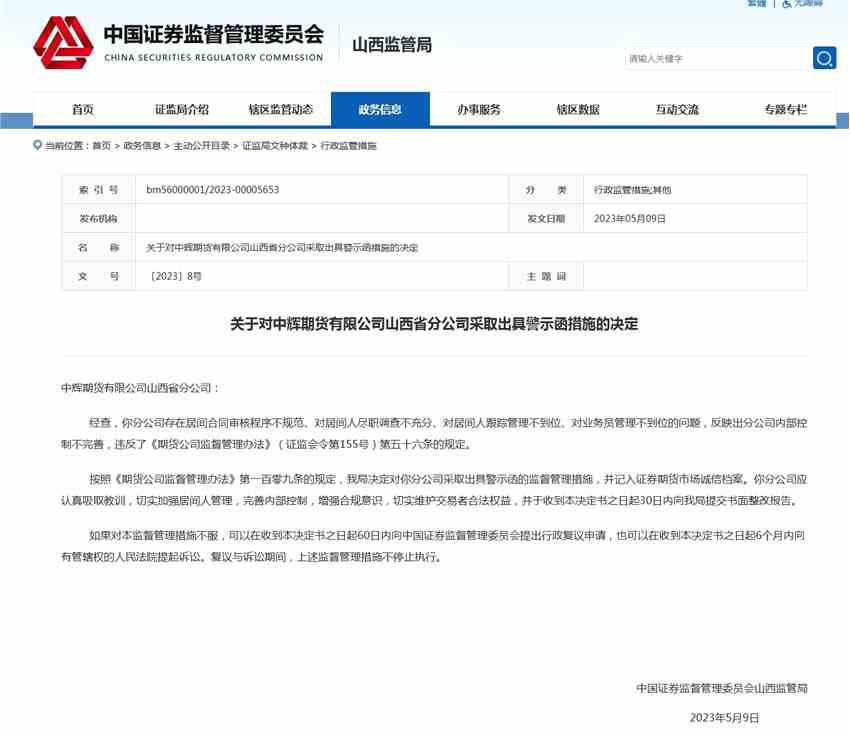Click the bold article headline
The image size is (850, 736).
pos(434,324)
